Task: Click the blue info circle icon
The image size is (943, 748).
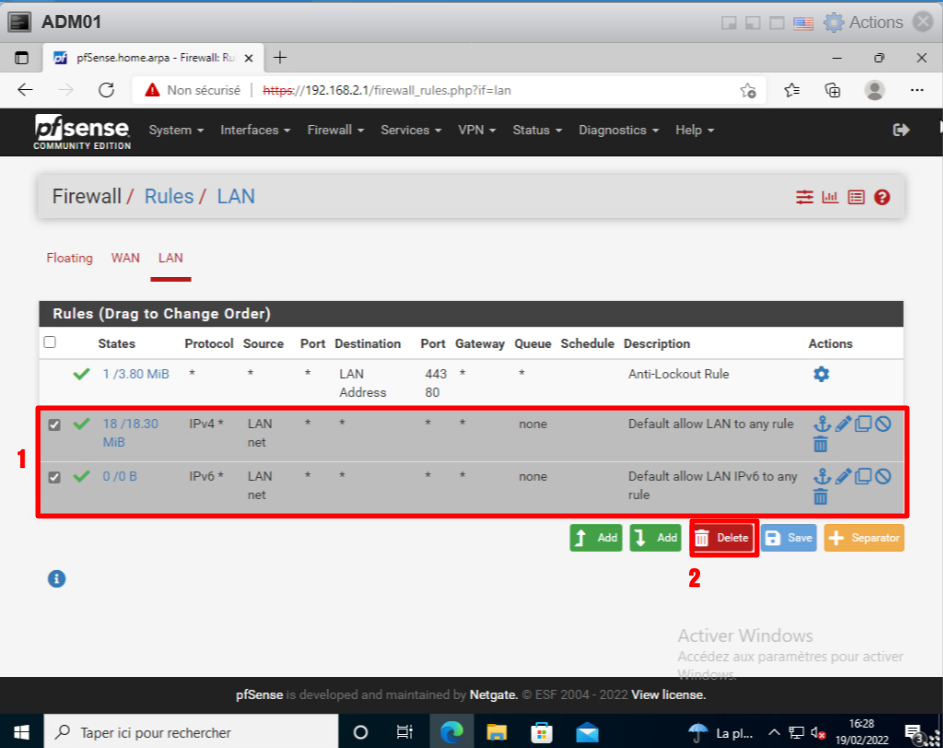Action: [57, 578]
